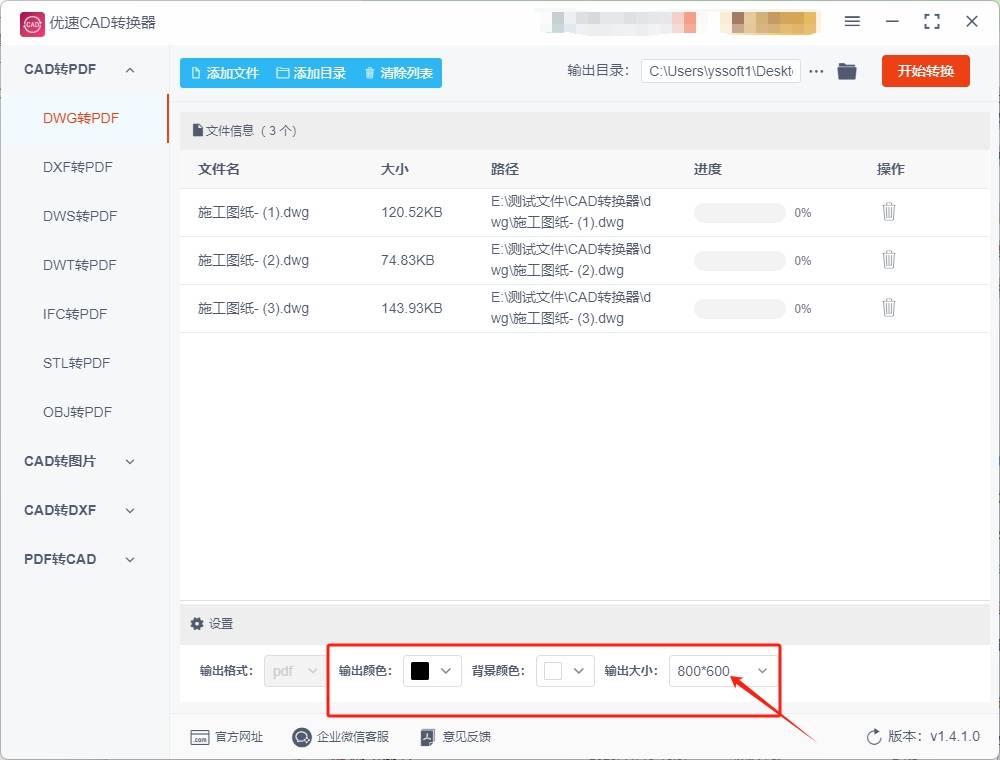The height and width of the screenshot is (760, 1000).
Task: Collapse the CAD转PDF sidebar section
Action: [129, 69]
